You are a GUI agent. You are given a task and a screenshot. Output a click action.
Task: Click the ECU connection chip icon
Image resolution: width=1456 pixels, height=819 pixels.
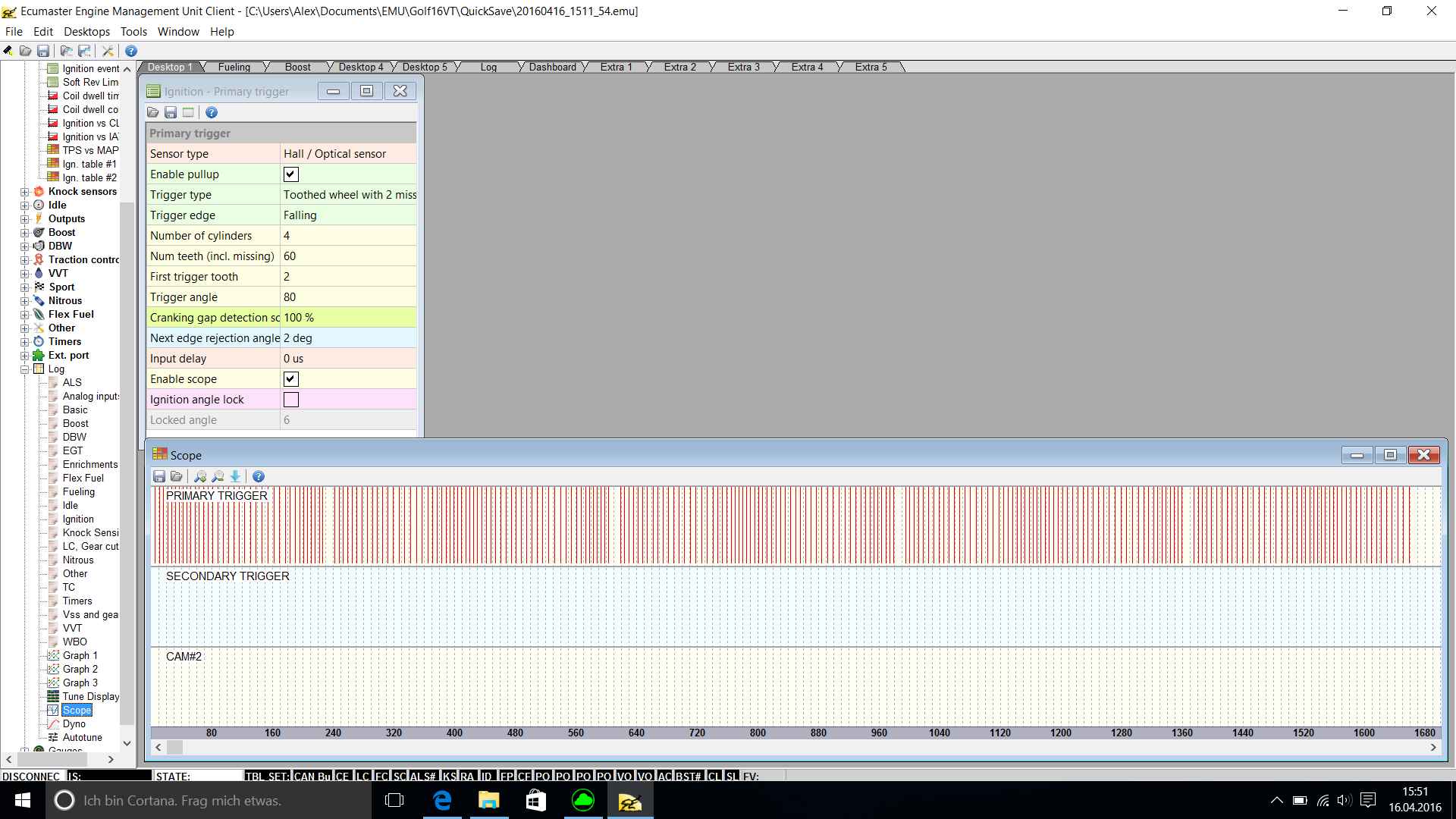pos(8,51)
